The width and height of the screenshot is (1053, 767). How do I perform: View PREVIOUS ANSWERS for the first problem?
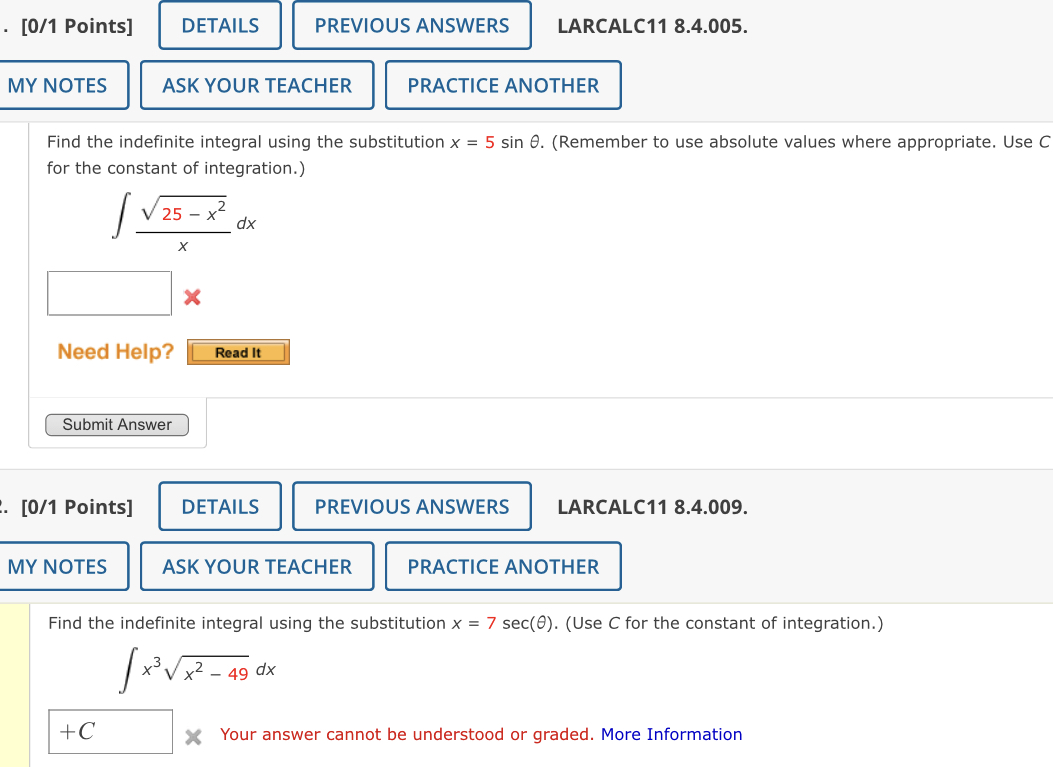click(411, 25)
